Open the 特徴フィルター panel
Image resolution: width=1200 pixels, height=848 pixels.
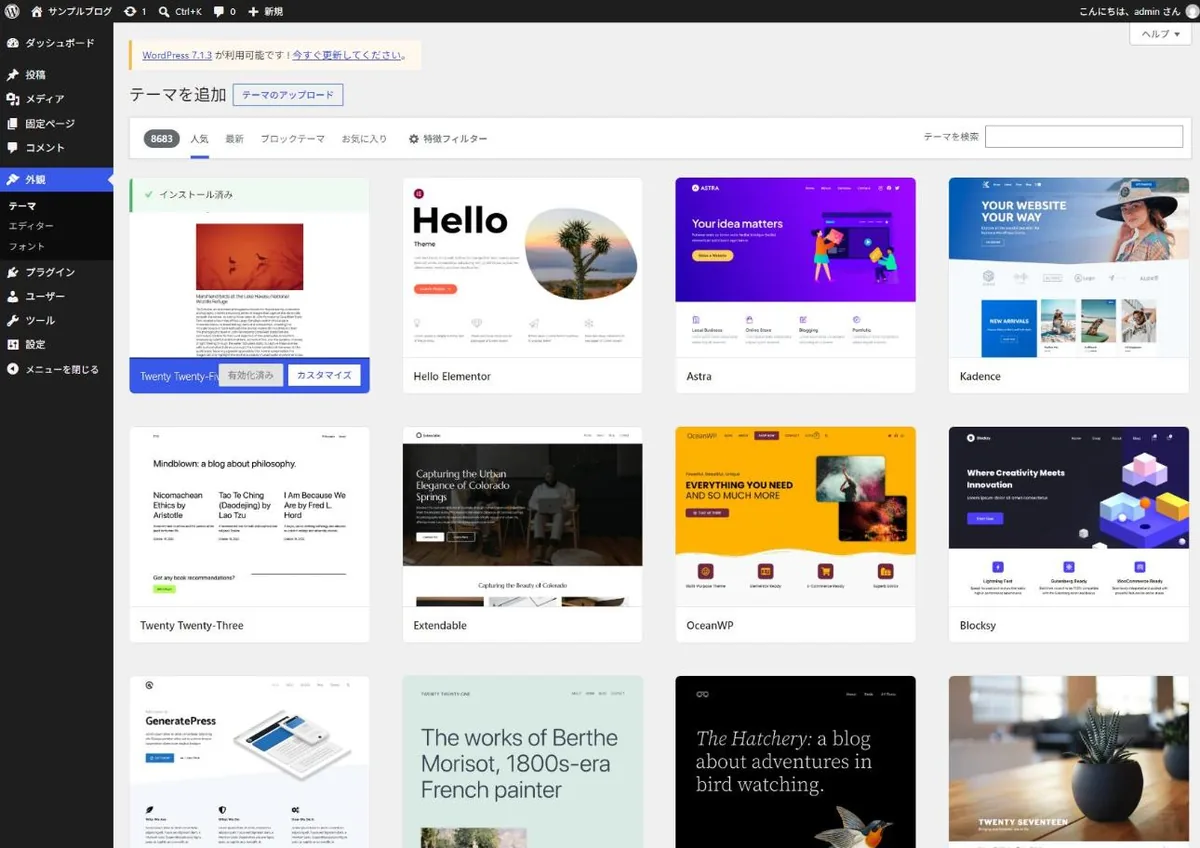[448, 139]
